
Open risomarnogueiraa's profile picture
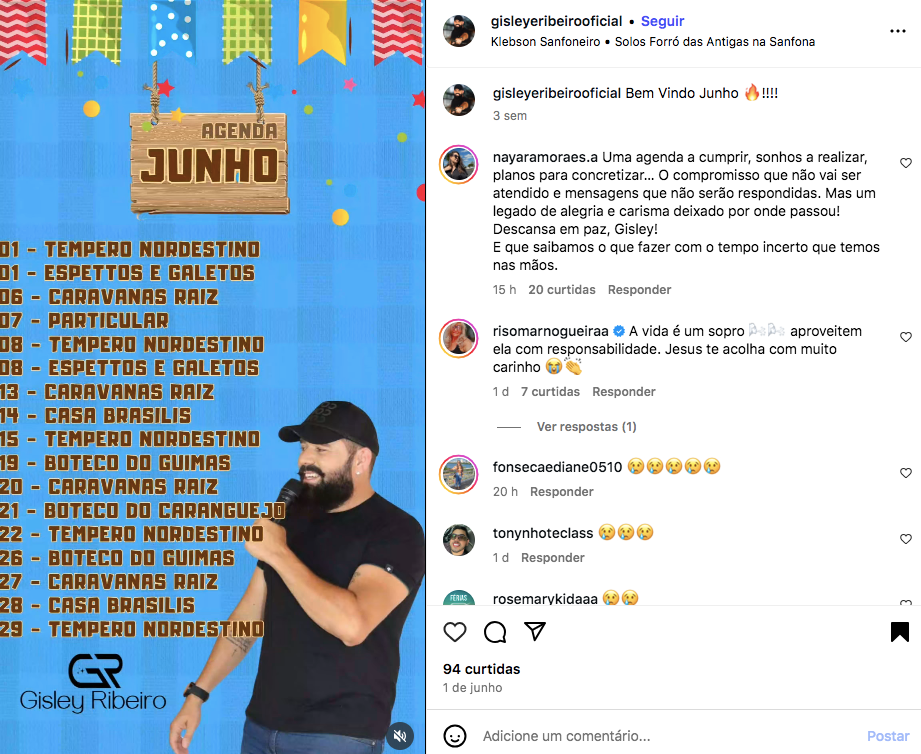point(459,338)
